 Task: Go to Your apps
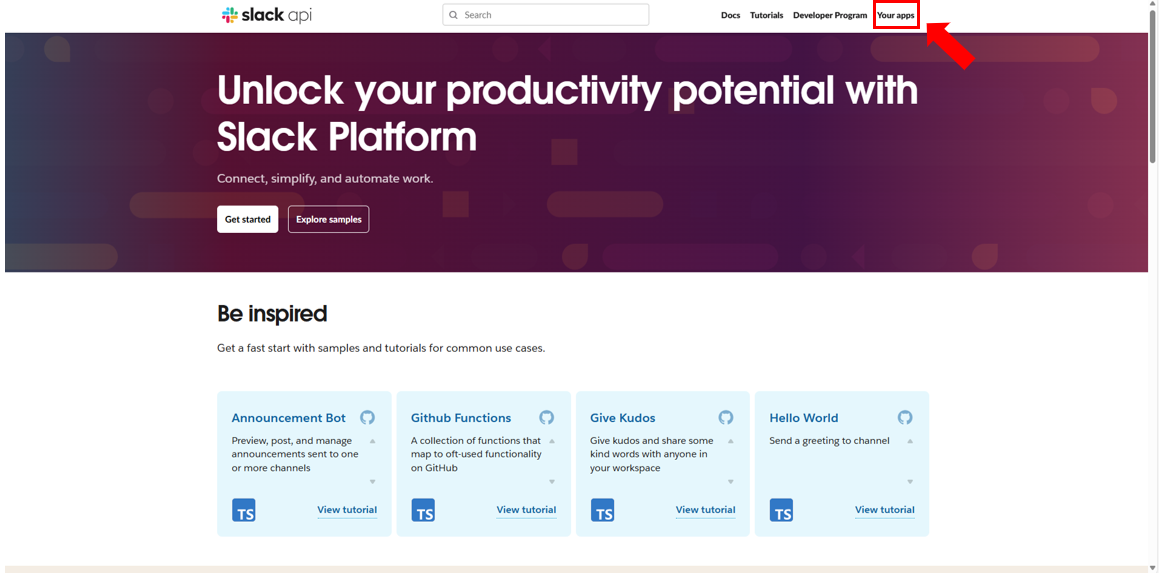[x=896, y=15]
